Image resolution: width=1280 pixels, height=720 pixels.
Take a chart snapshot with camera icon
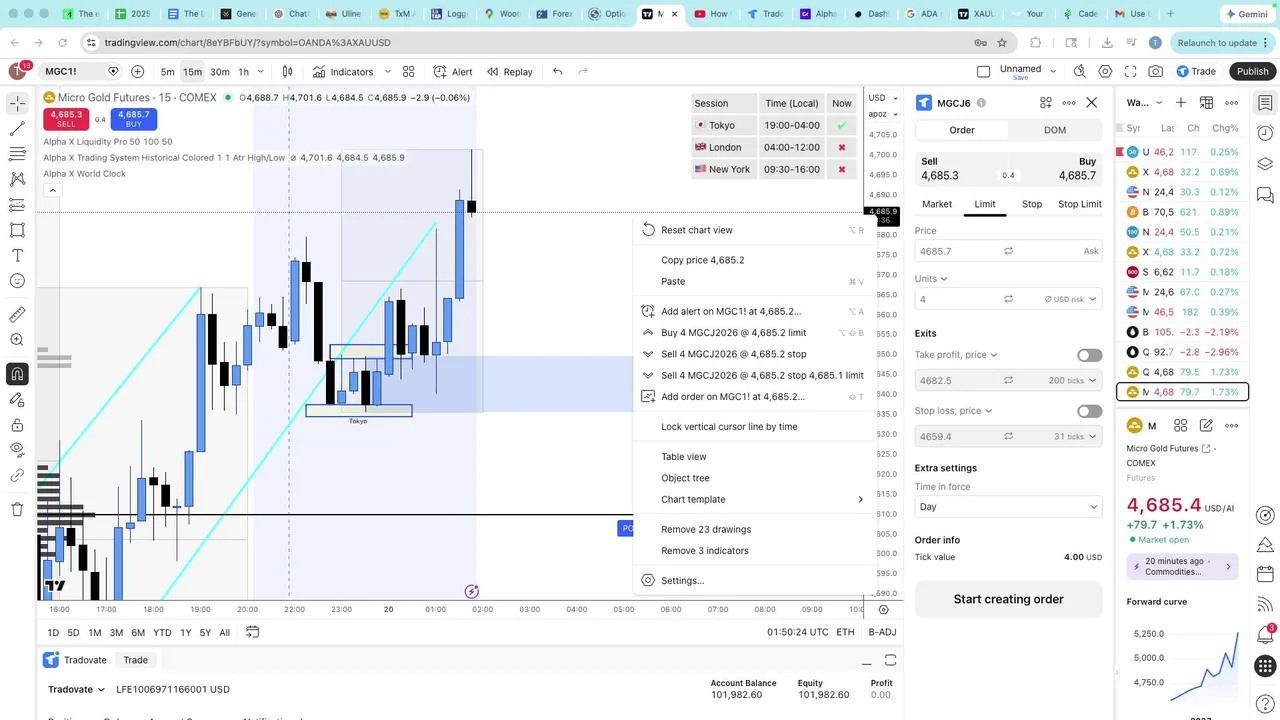pos(1156,72)
